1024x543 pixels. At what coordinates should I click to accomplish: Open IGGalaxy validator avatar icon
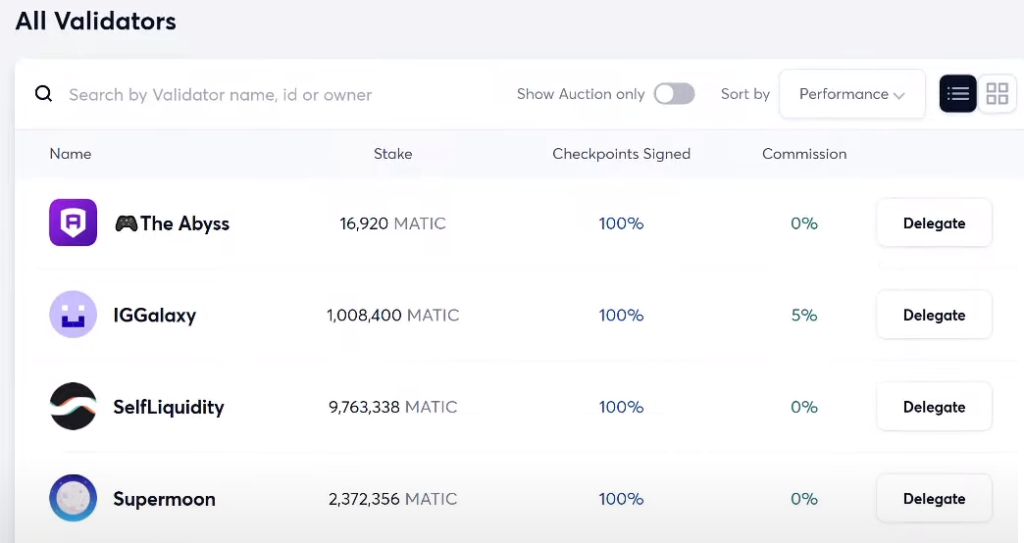click(x=73, y=314)
